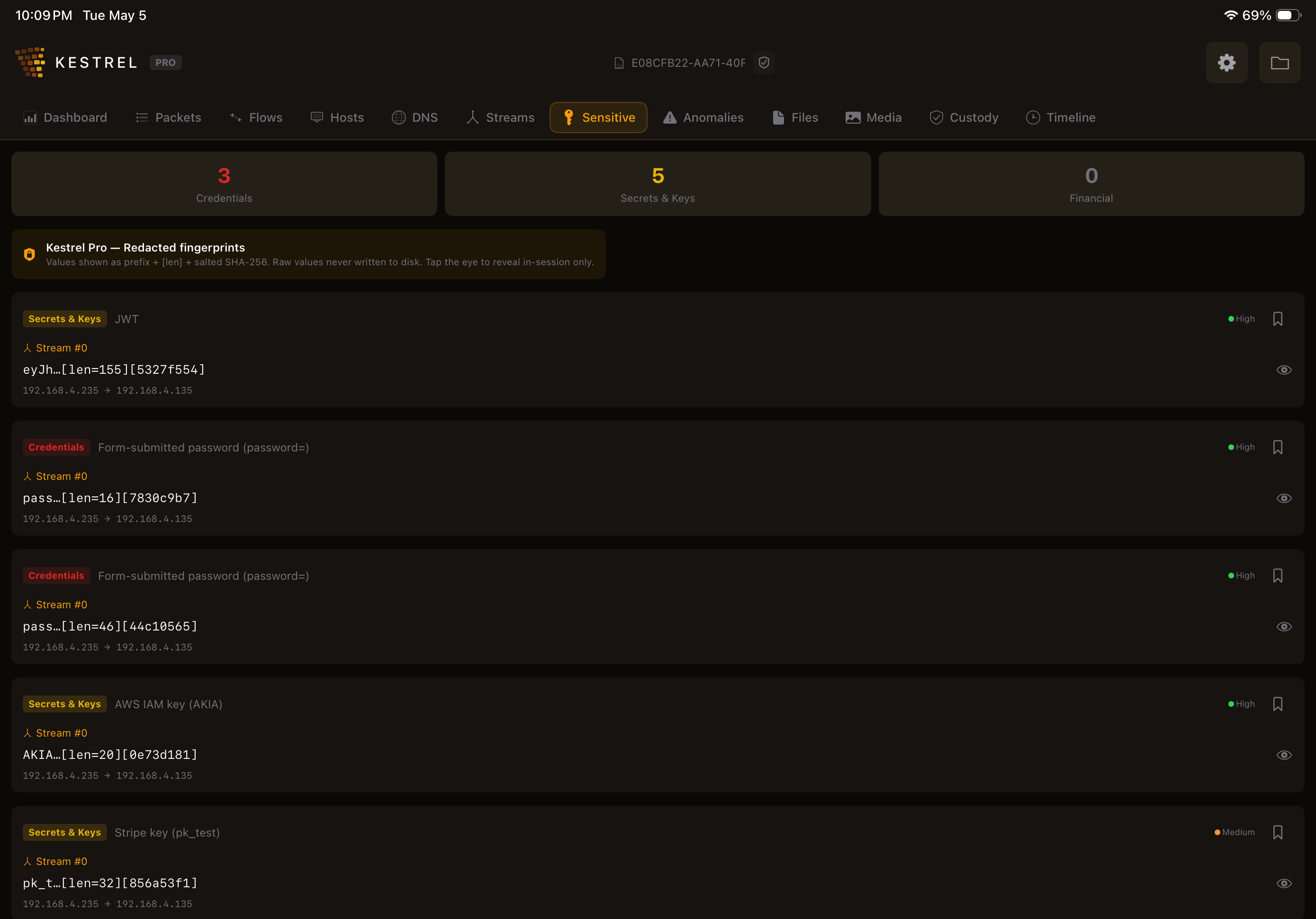Open the Streams tab
Image resolution: width=1316 pixels, height=919 pixels.
[x=500, y=117]
